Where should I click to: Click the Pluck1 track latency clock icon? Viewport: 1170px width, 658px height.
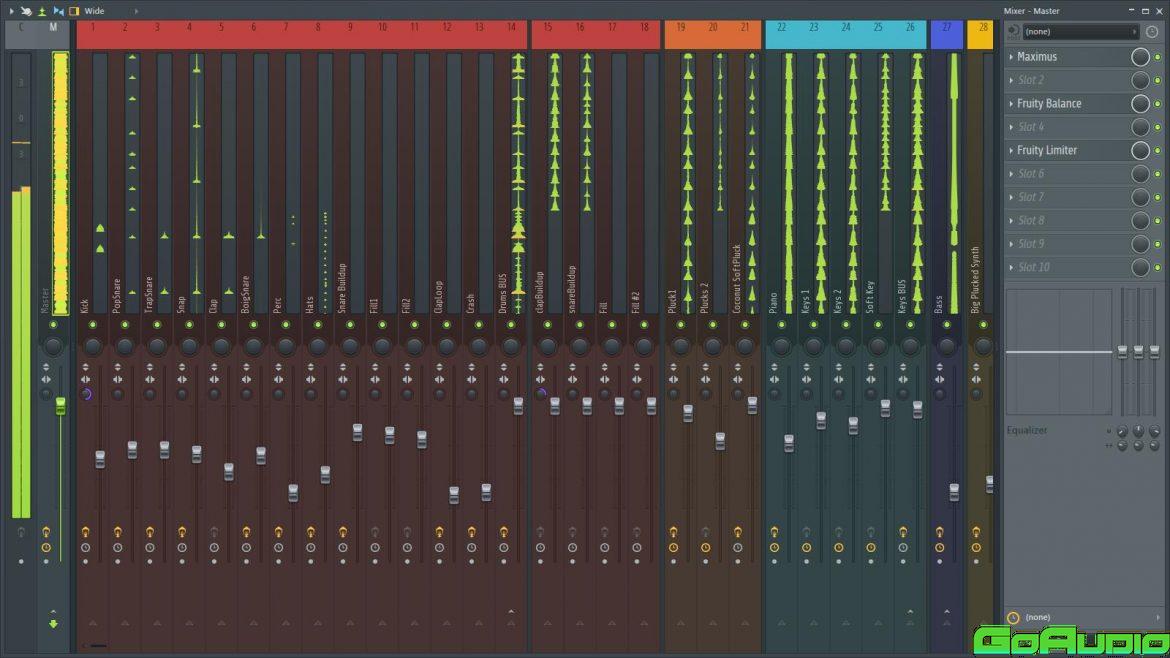674,548
